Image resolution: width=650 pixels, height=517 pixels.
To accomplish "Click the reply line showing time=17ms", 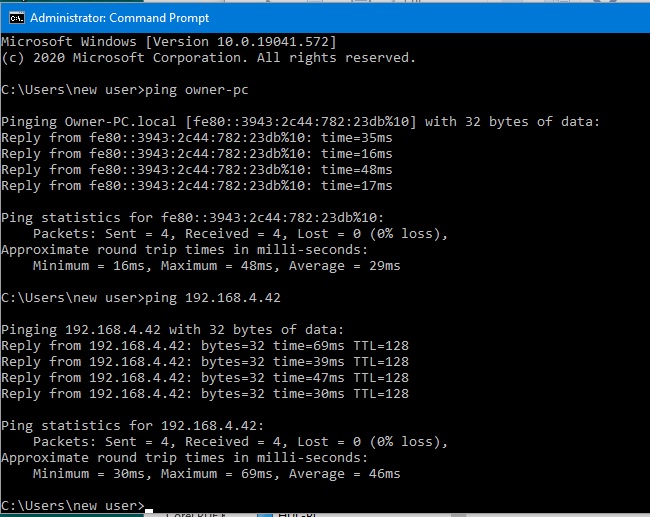I will tap(196, 186).
